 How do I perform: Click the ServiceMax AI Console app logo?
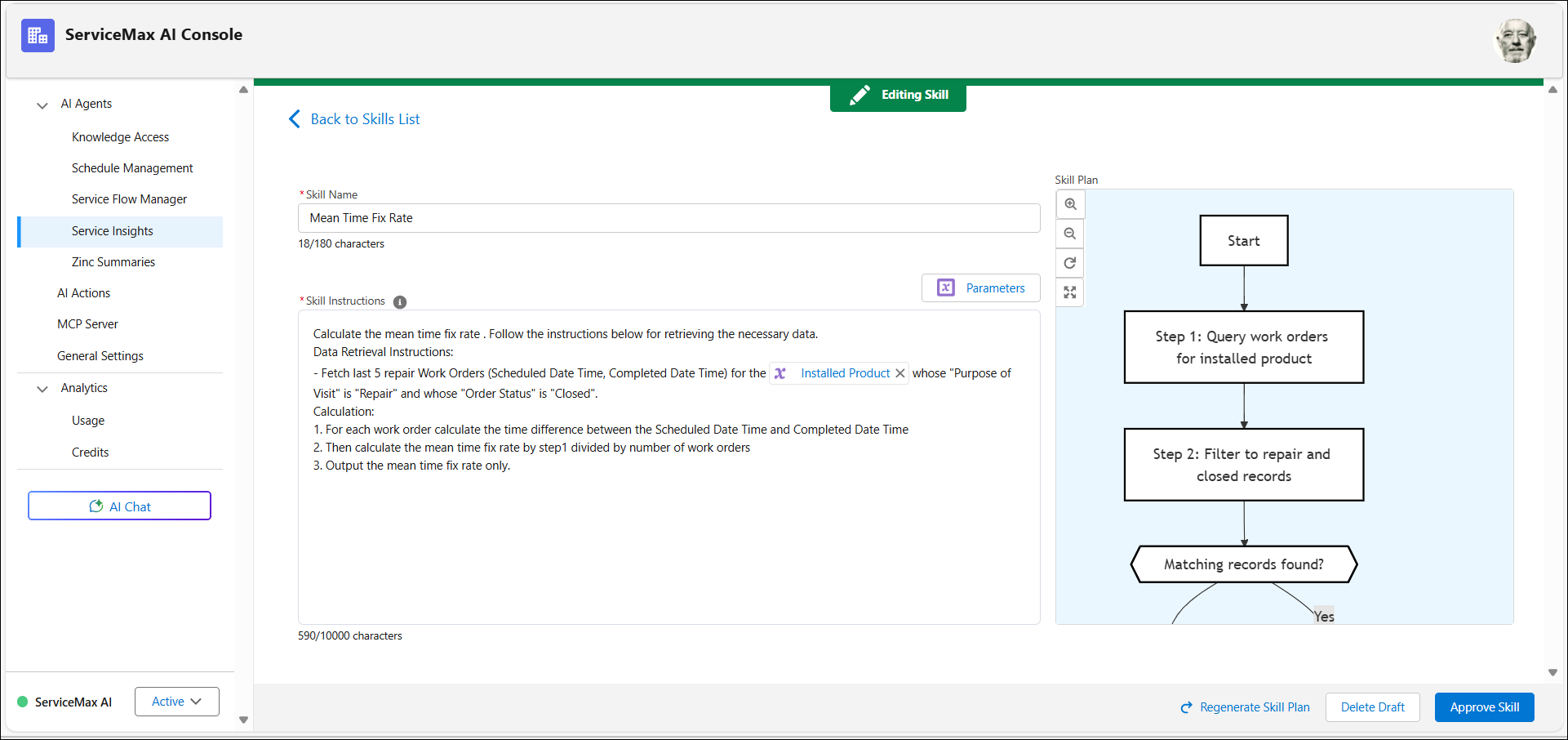coord(38,35)
